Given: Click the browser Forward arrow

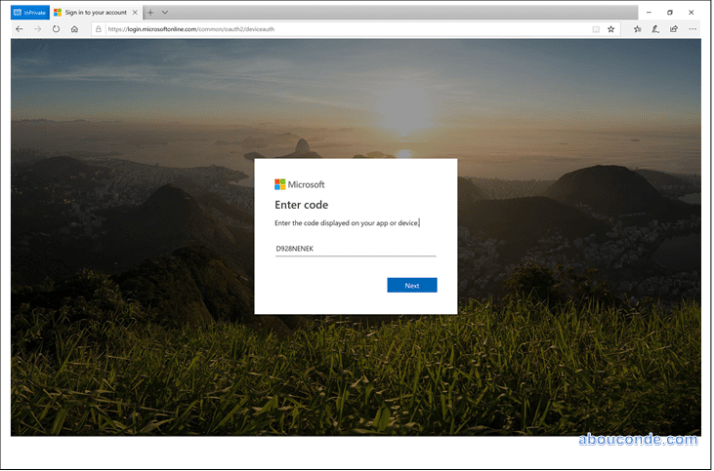Looking at the screenshot, I should point(37,29).
